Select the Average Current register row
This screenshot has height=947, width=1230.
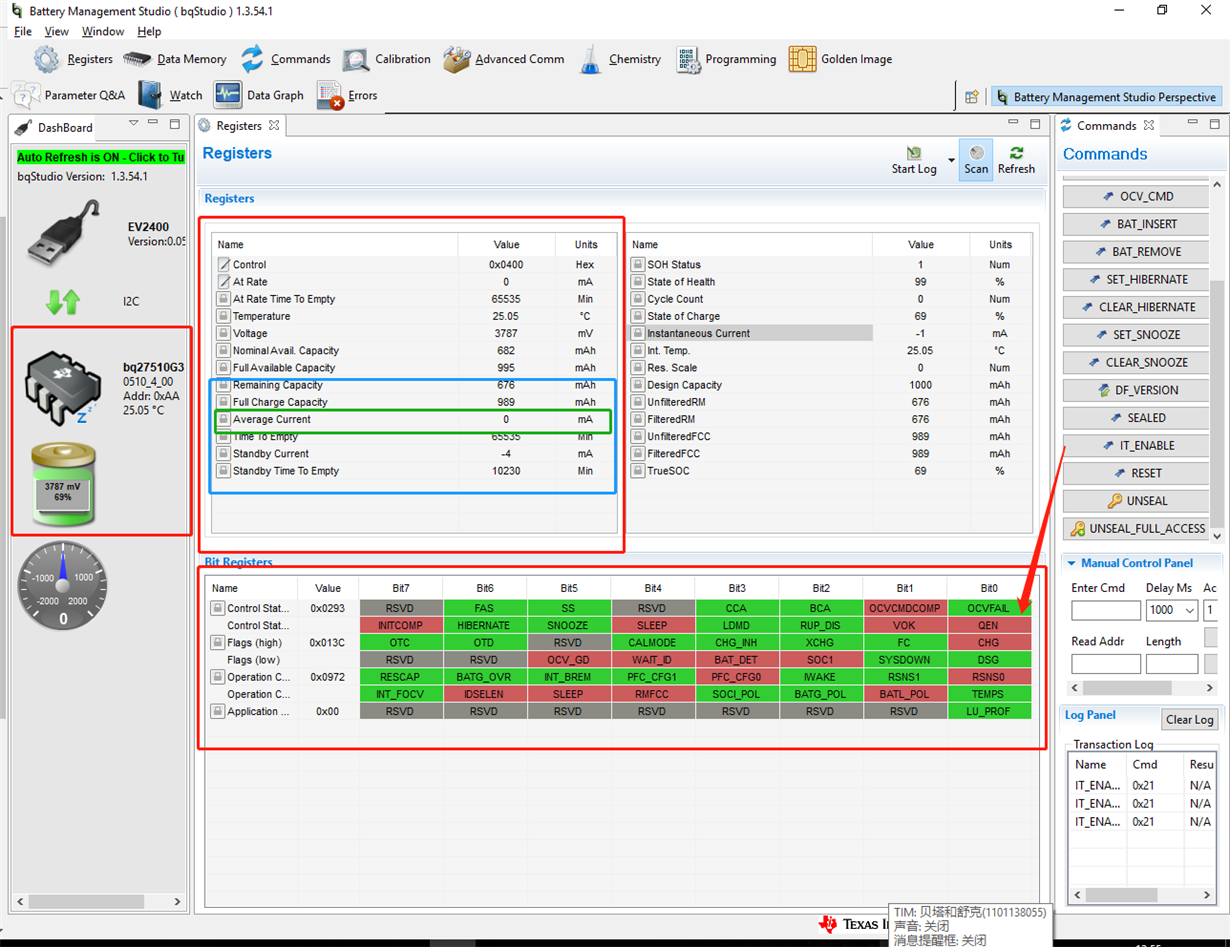click(x=413, y=420)
